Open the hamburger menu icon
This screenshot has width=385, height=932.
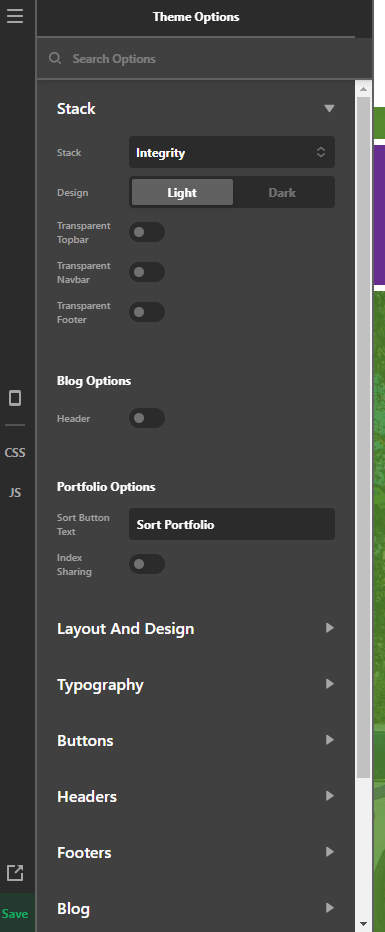pos(15,16)
